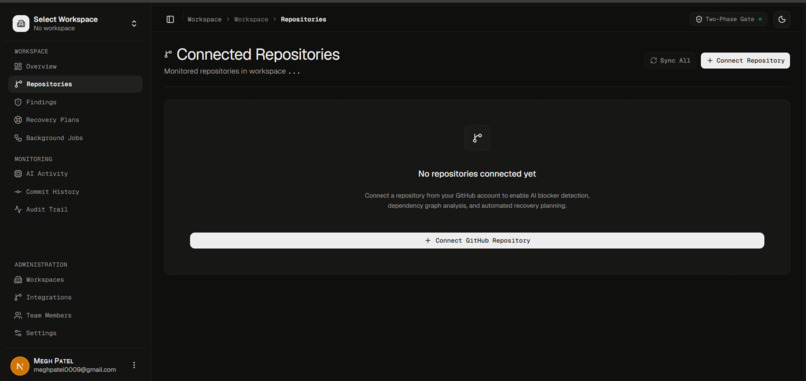Open the user account three-dot menu
Image resolution: width=806 pixels, height=381 pixels.
coord(134,365)
